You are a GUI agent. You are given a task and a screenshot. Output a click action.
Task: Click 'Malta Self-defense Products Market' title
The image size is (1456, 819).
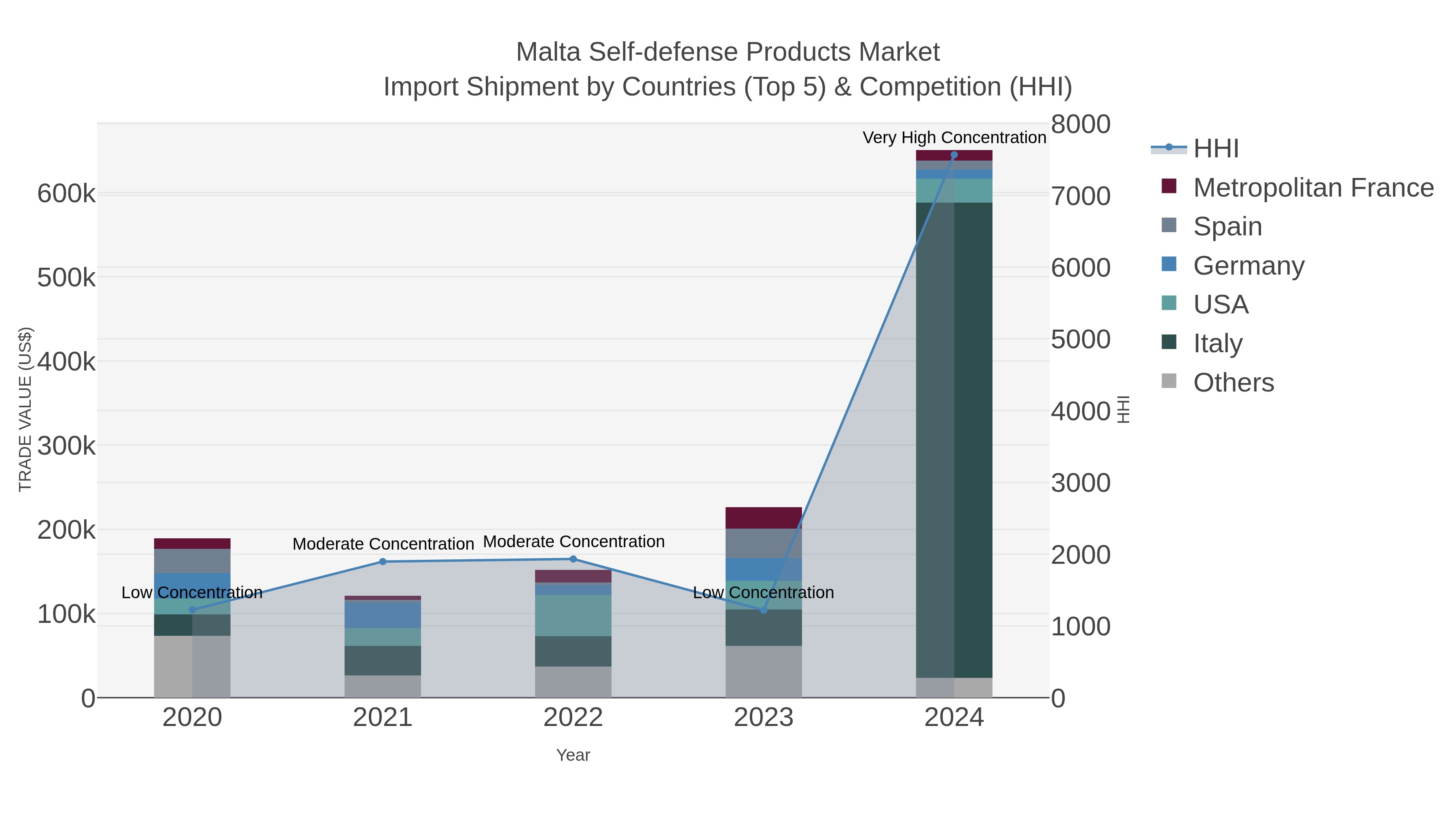click(728, 52)
